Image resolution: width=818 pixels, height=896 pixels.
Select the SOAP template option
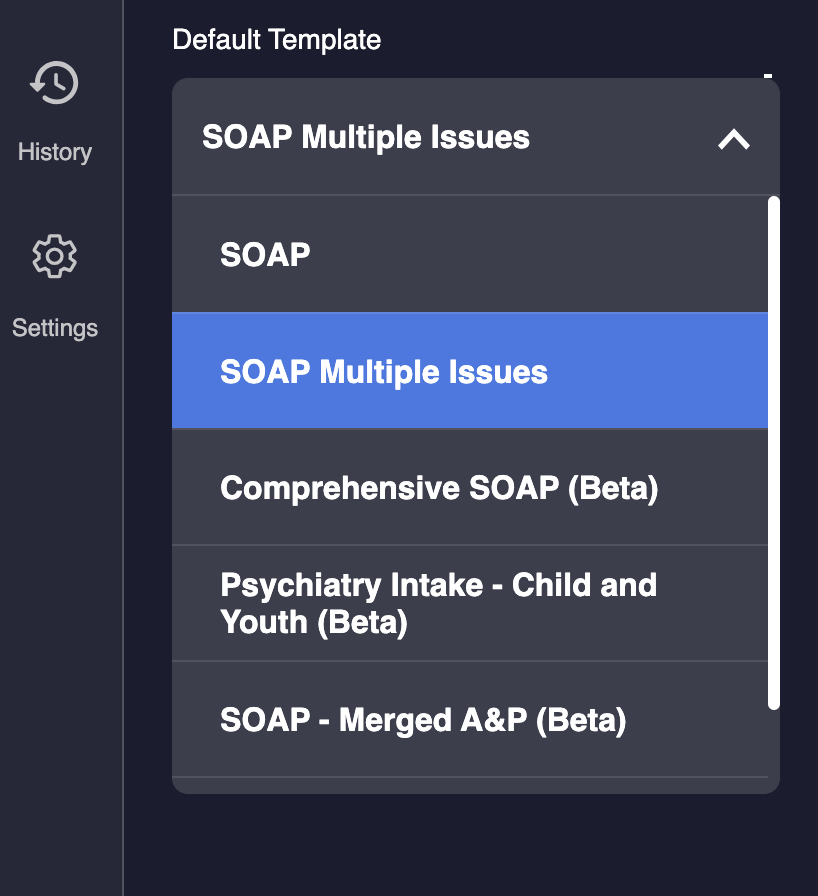coord(265,255)
